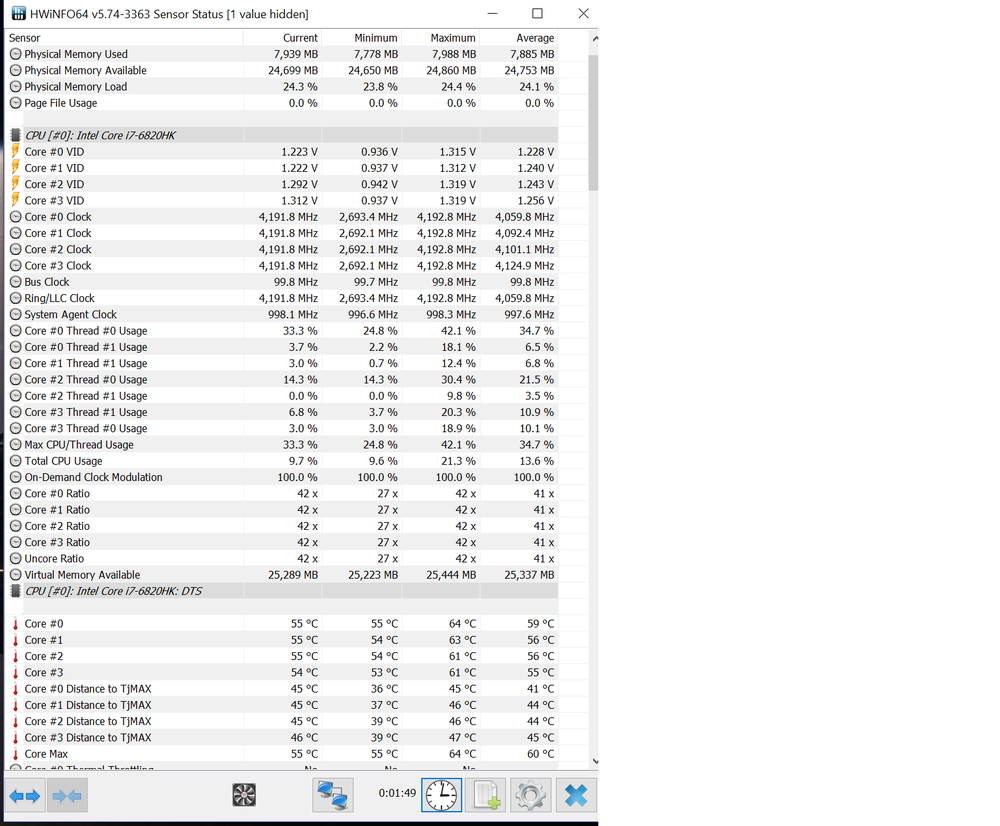Select the Physical Memory Used row

coord(76,54)
